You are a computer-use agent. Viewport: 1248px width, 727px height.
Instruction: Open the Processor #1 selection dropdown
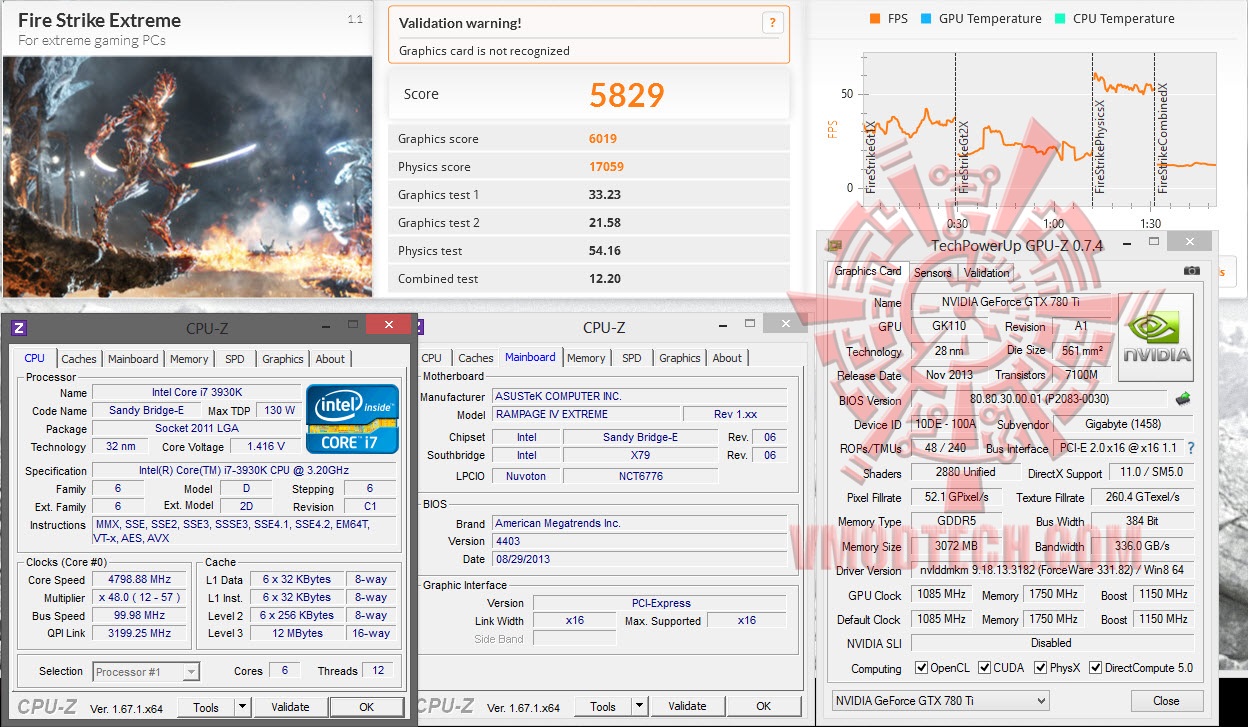click(146, 671)
